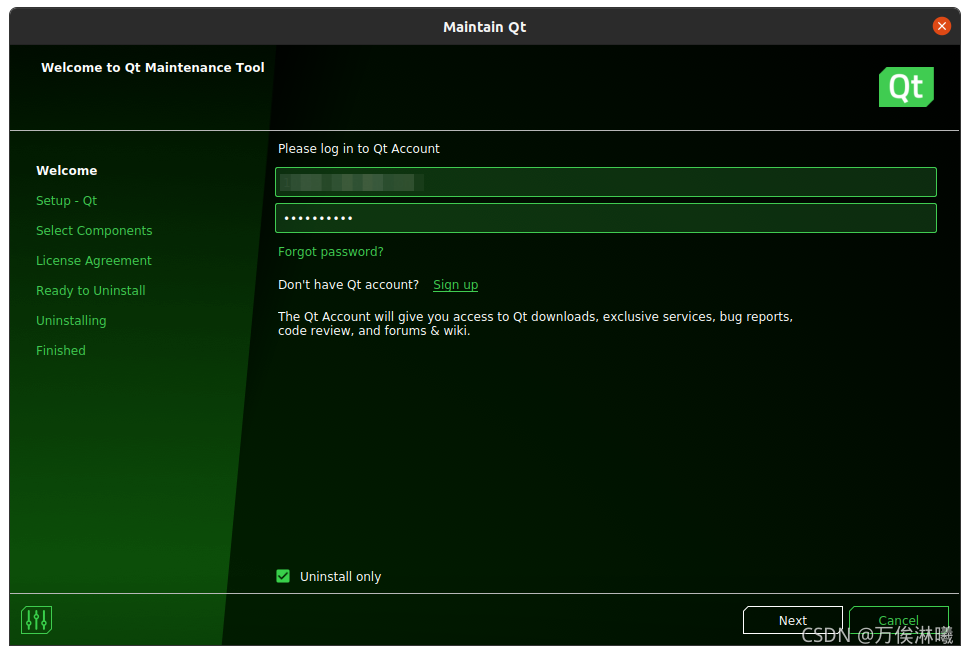Click the Maintain Qt title bar text
The image size is (970, 655).
point(485,27)
